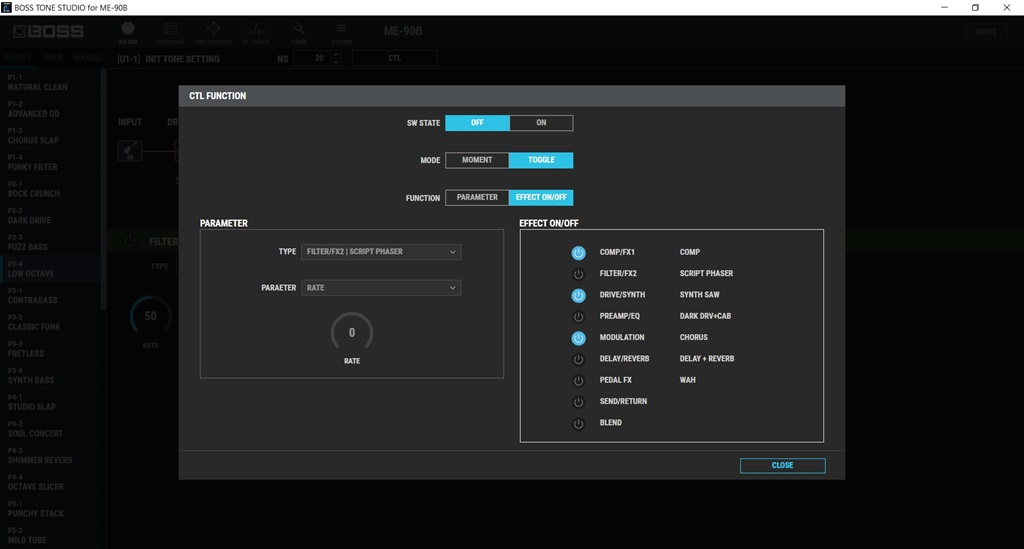Click the DARK DRV+CAB effect label
The image size is (1024, 549).
click(x=705, y=316)
